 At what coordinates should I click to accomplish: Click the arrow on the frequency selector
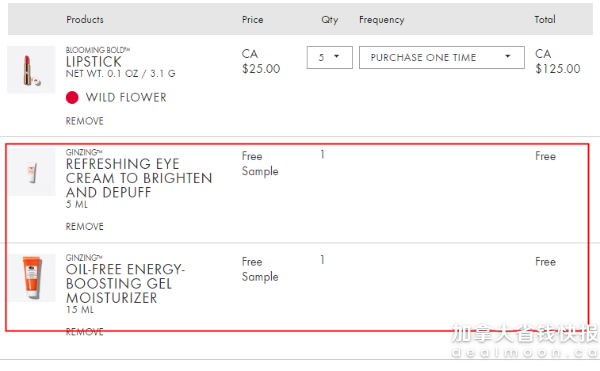pyautogui.click(x=508, y=57)
